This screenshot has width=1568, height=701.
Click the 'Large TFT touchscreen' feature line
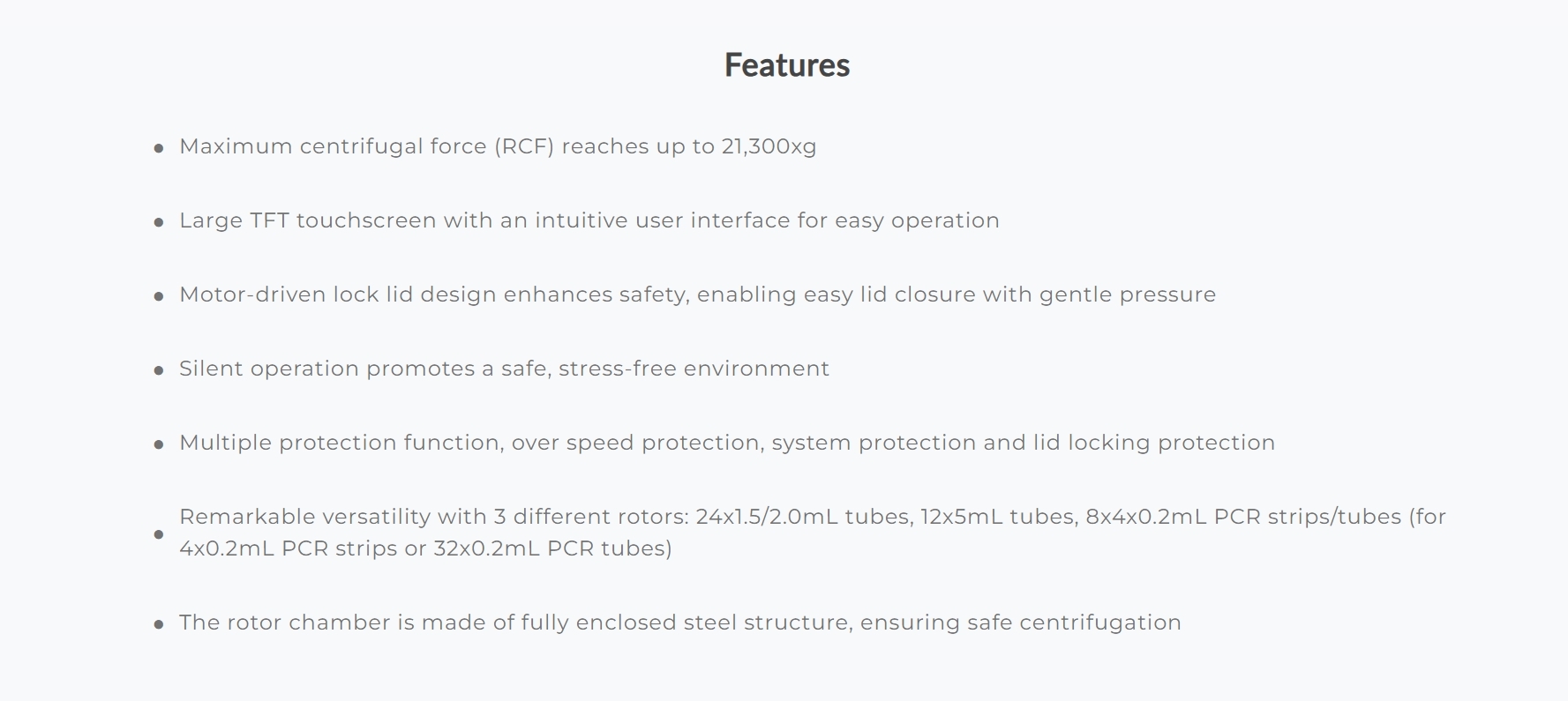589,220
